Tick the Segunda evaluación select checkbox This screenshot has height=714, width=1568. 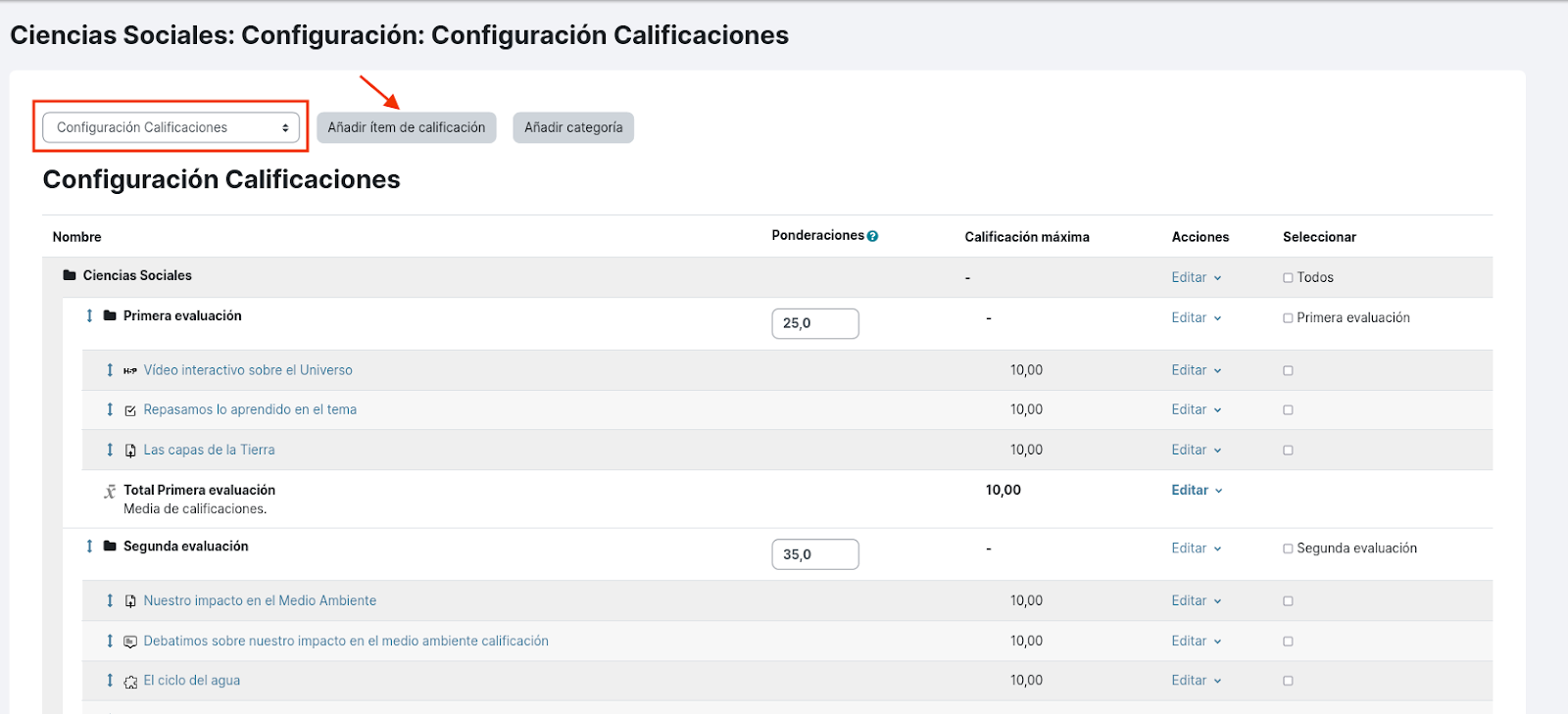[1288, 548]
